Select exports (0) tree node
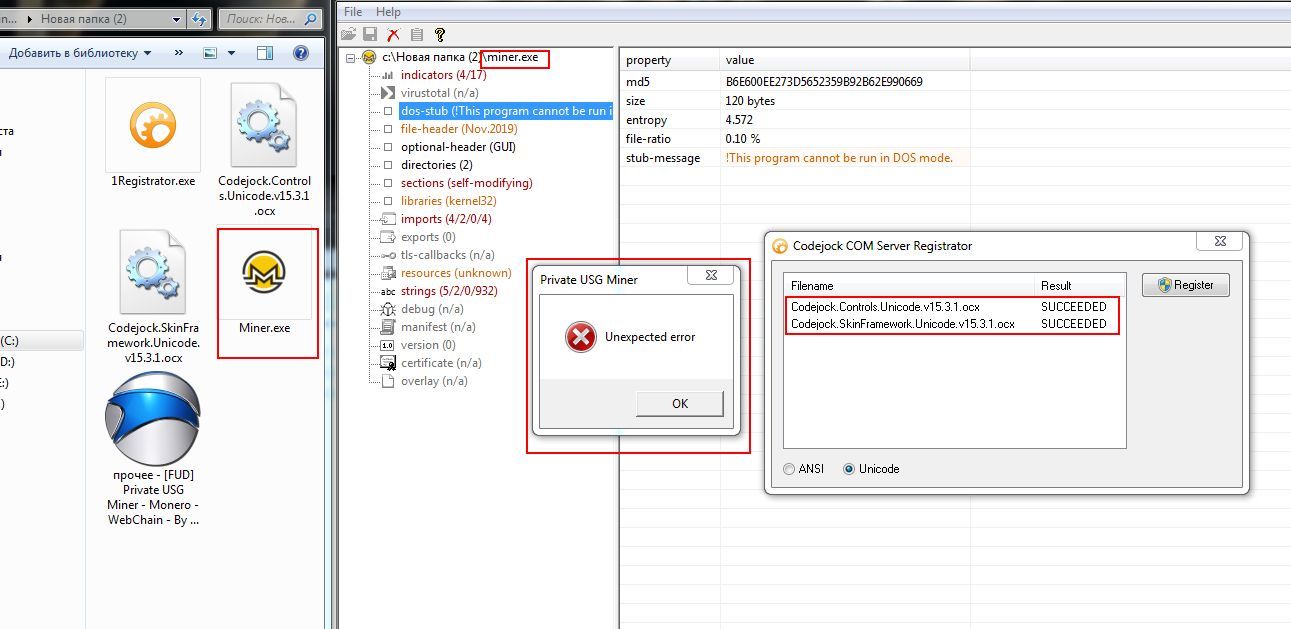The width and height of the screenshot is (1291, 629). [428, 237]
